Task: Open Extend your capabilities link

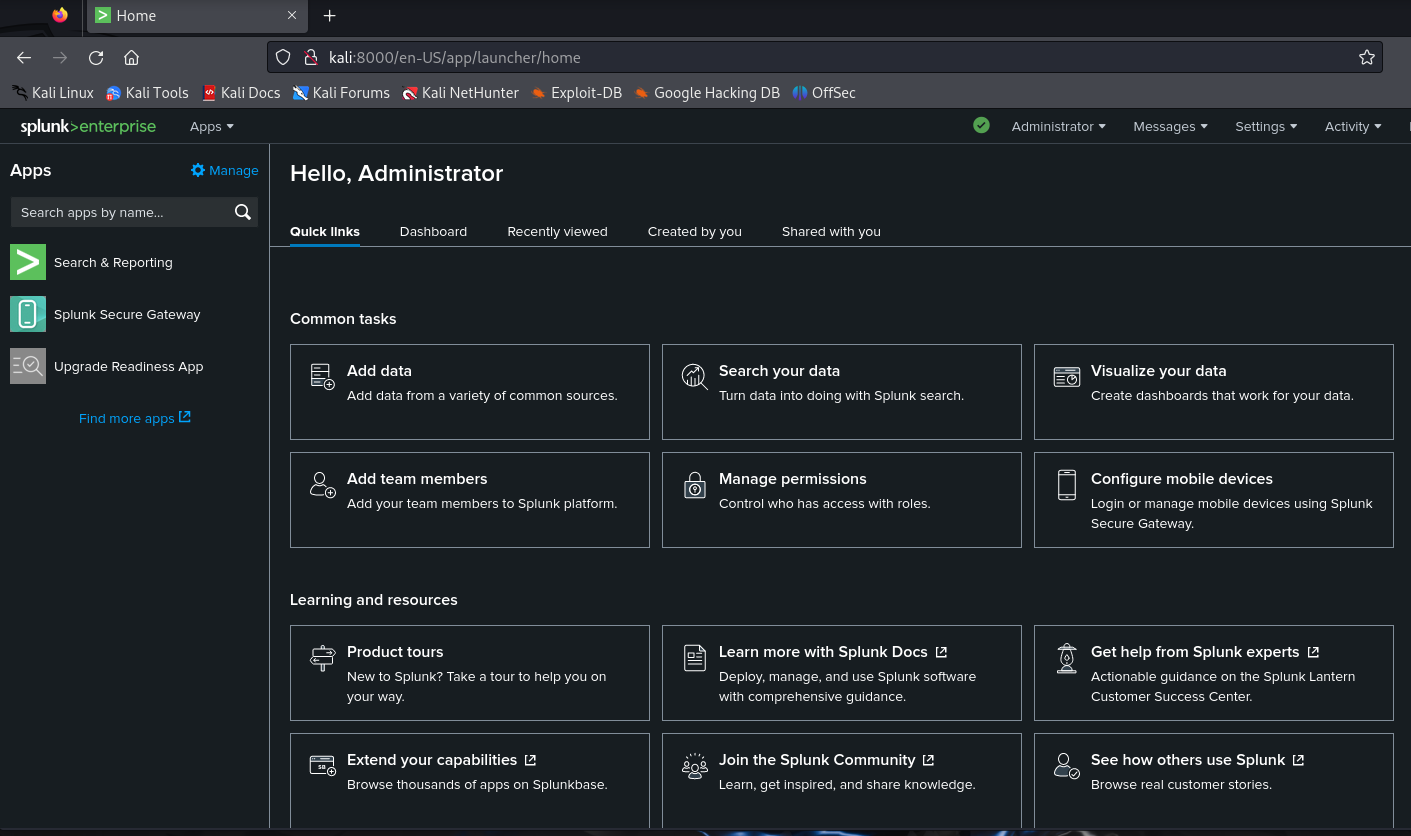Action: coord(442,760)
